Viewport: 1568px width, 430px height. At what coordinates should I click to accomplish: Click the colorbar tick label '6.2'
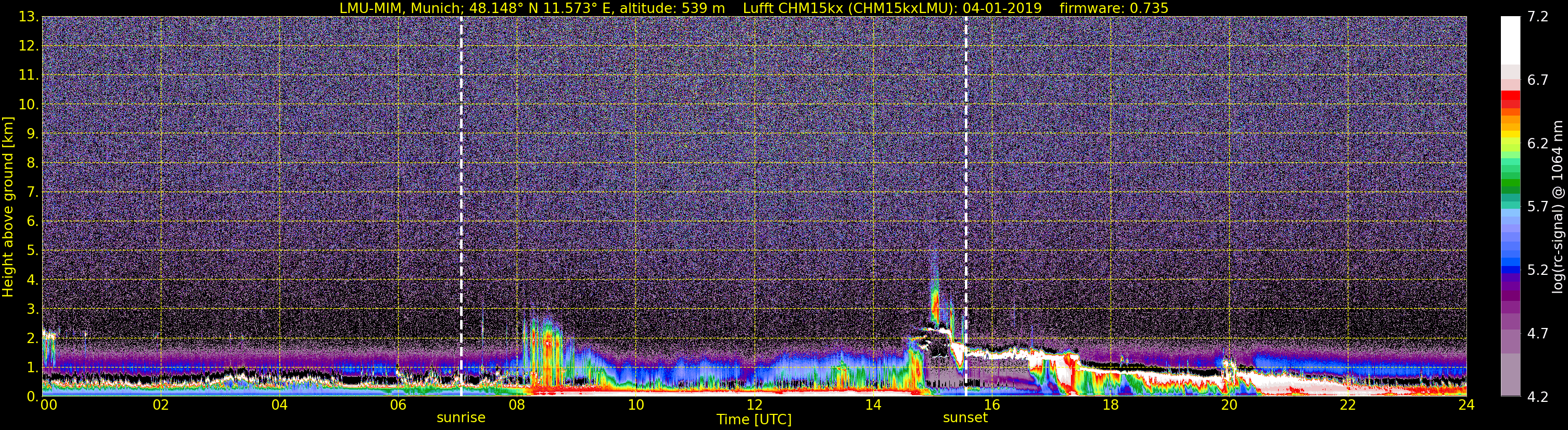(x=1538, y=143)
